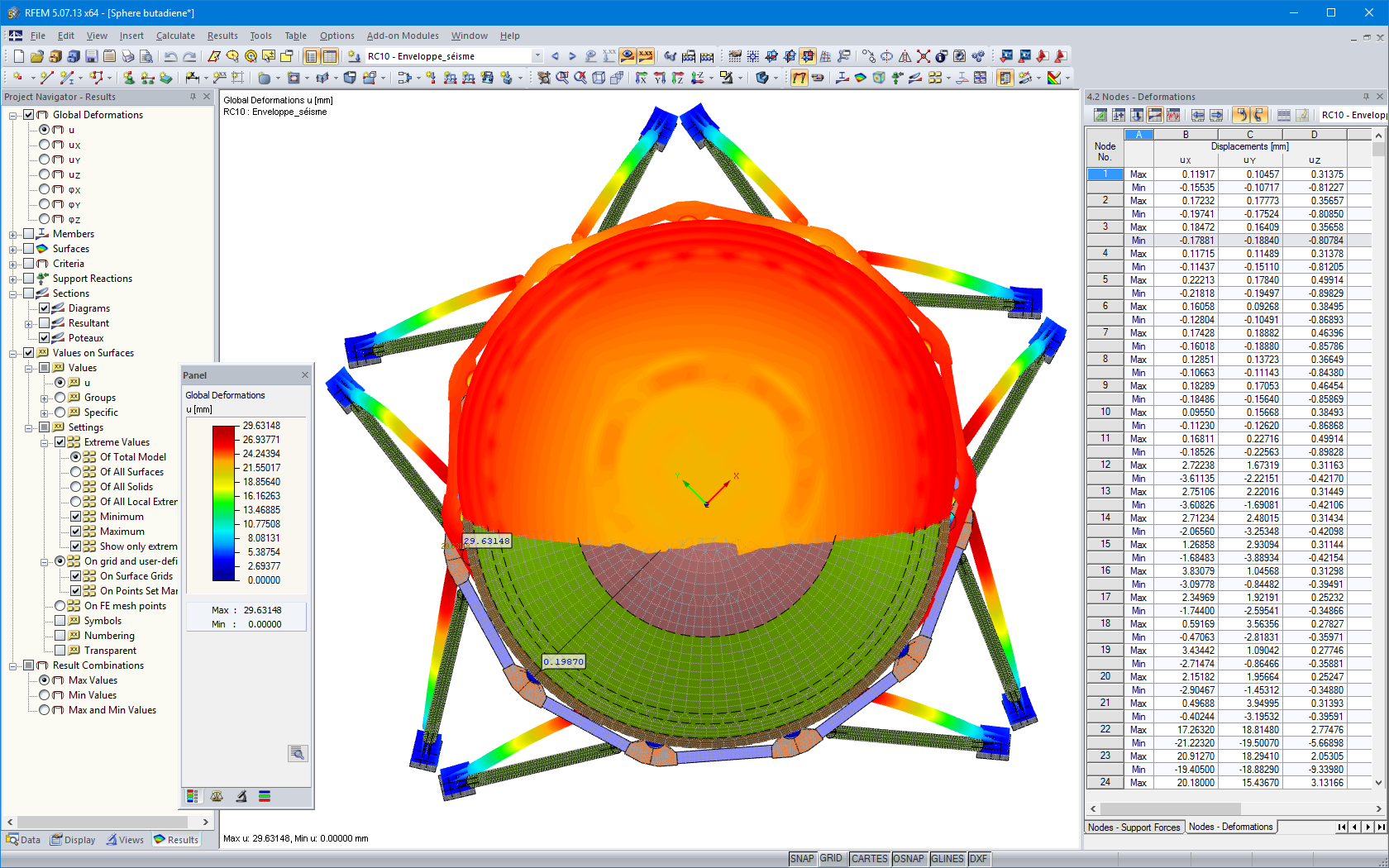This screenshot has height=868, width=1389.
Task: Click the Save icon in the toolbar
Action: [92, 56]
